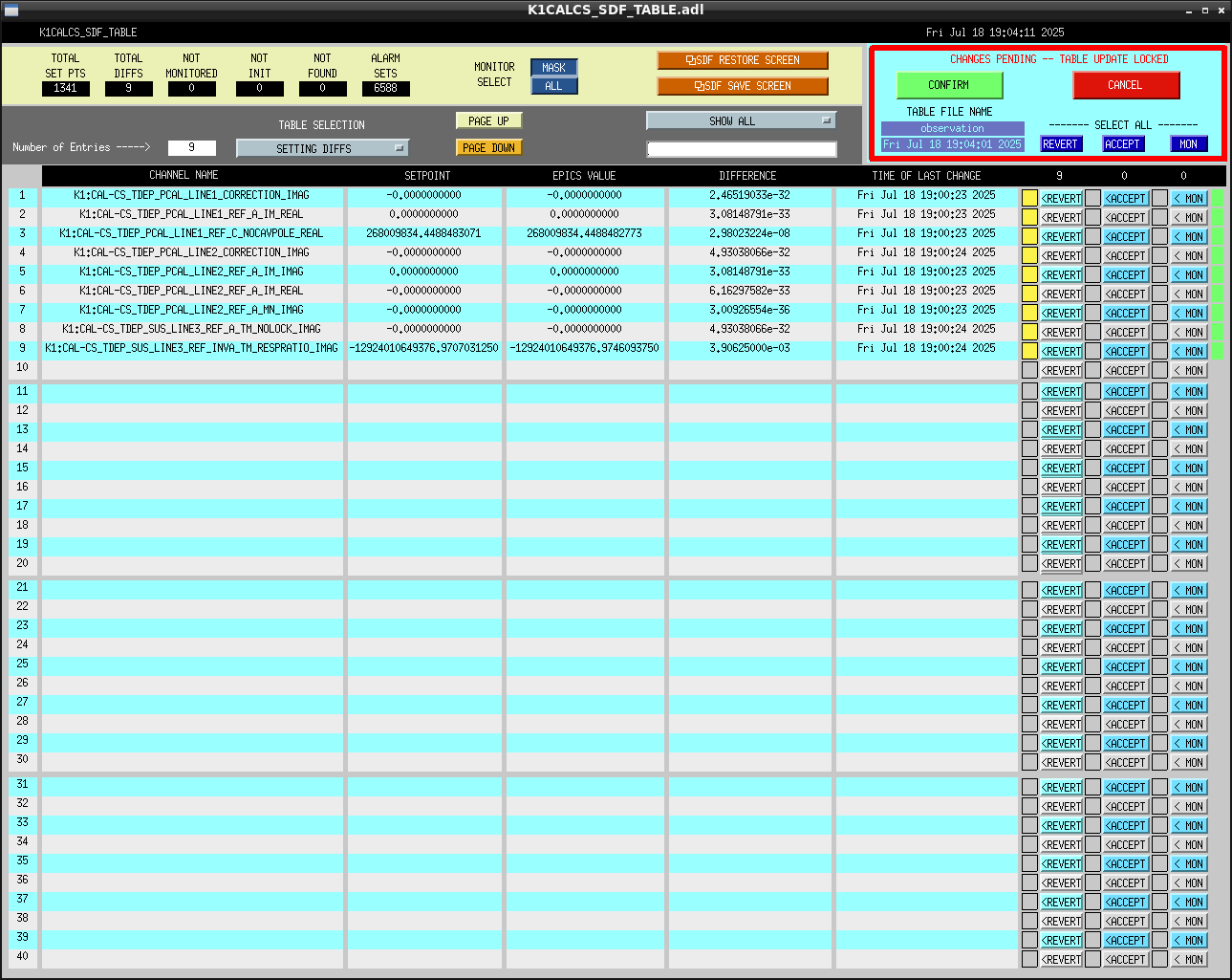This screenshot has width=1232, height=980.
Task: Toggle the revert checkbox on row 15
Action: coord(1029,468)
